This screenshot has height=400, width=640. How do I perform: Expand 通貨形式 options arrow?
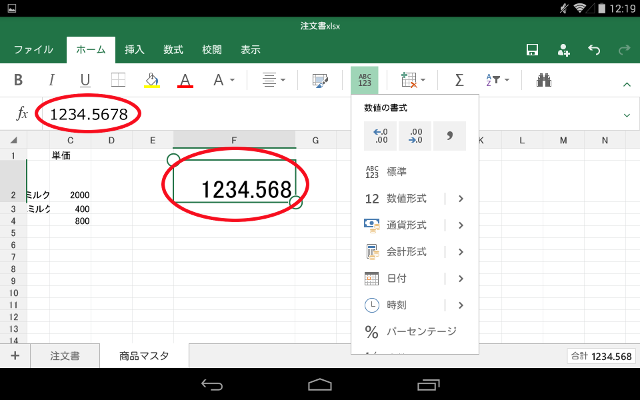461,225
